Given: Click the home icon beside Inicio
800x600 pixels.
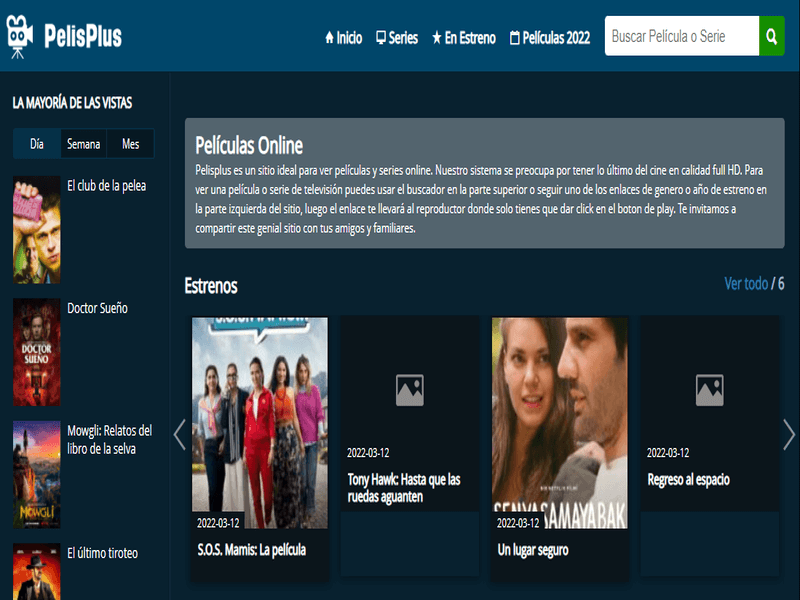Looking at the screenshot, I should click(330, 37).
